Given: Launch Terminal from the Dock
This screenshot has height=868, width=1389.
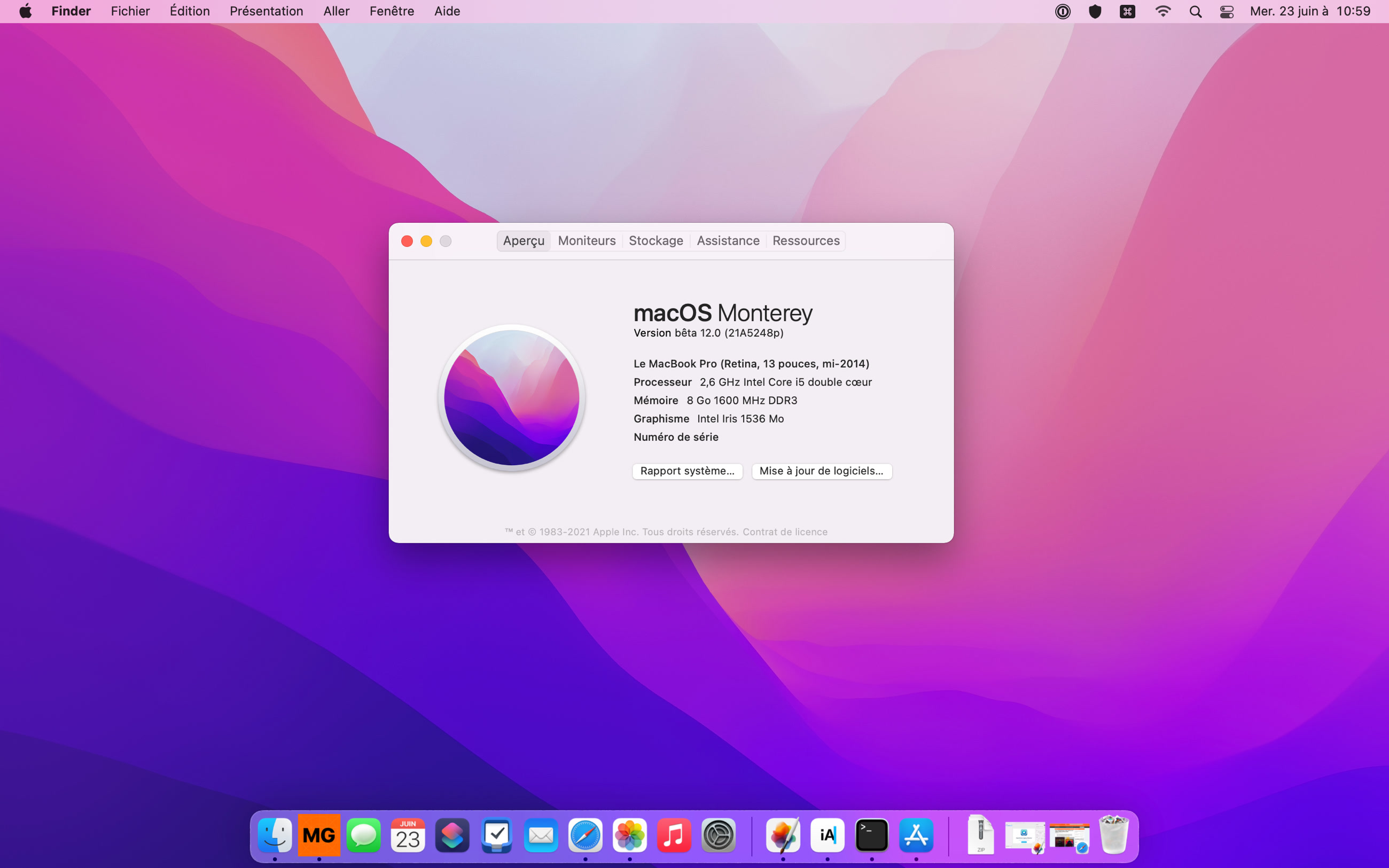Looking at the screenshot, I should [x=872, y=835].
